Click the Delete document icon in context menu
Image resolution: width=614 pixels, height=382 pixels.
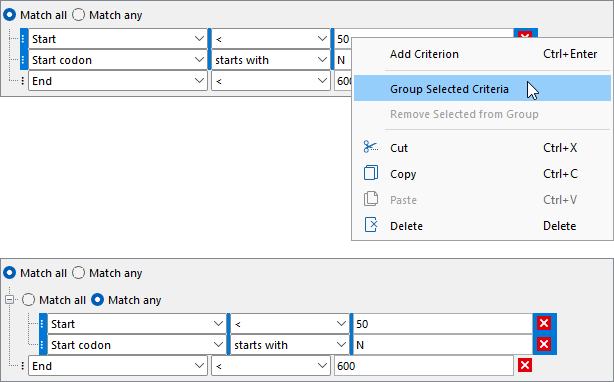(x=370, y=225)
